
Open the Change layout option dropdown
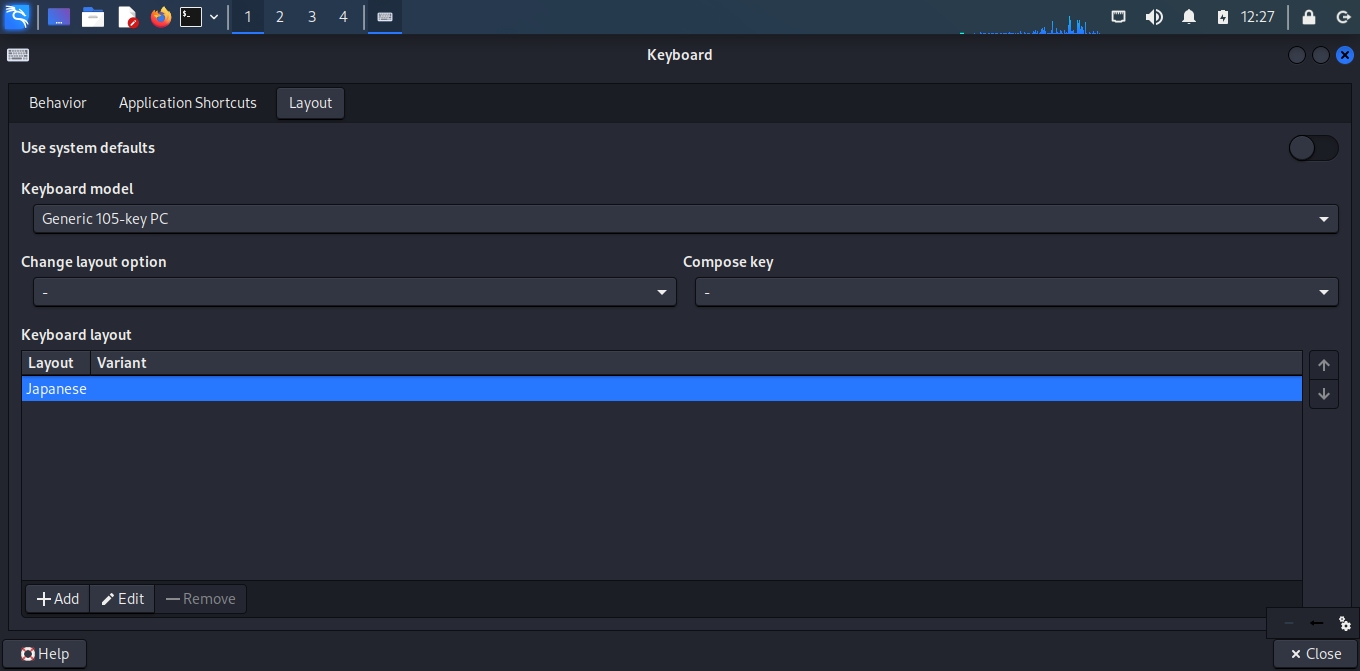pos(354,292)
